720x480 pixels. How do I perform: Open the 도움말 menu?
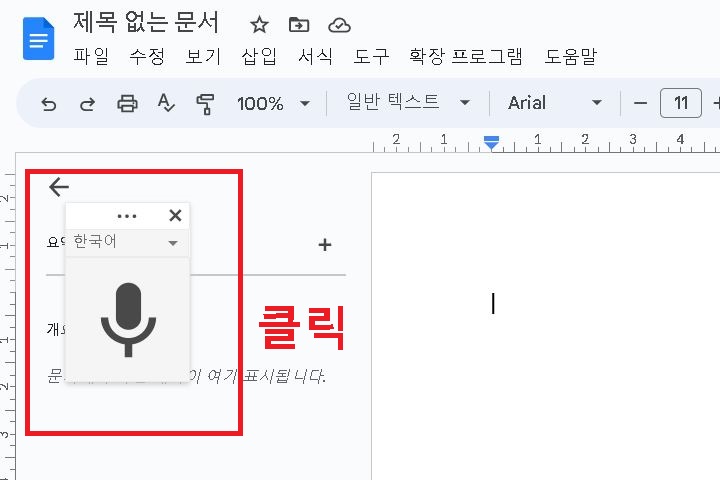[x=570, y=56]
